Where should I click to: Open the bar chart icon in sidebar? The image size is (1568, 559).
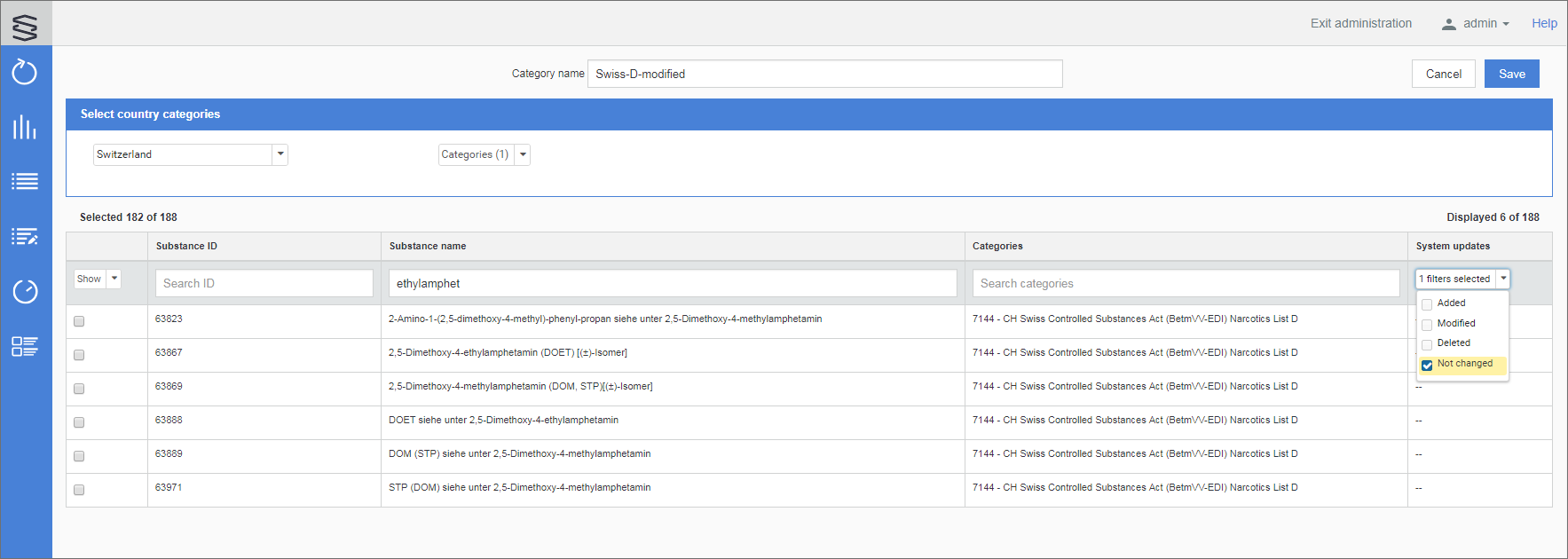coord(25,127)
